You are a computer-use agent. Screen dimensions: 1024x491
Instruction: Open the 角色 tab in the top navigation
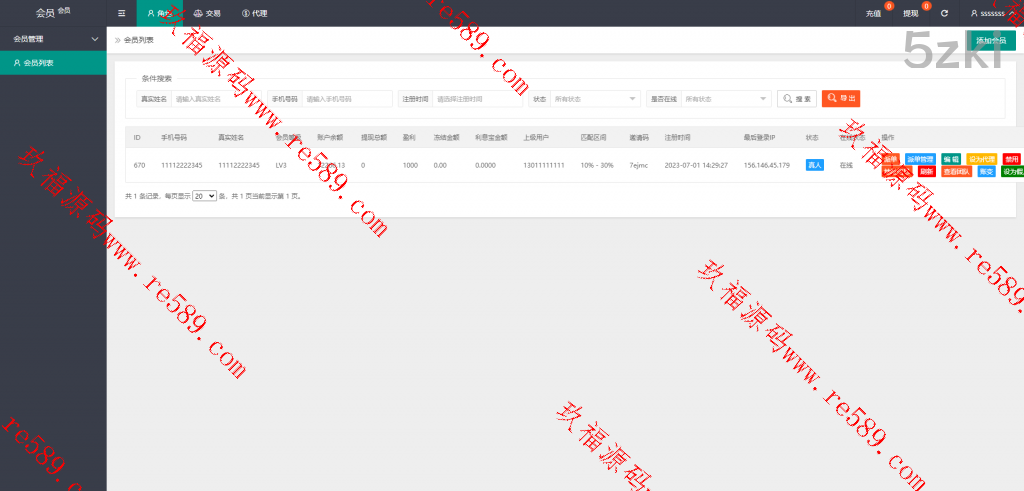[159, 13]
